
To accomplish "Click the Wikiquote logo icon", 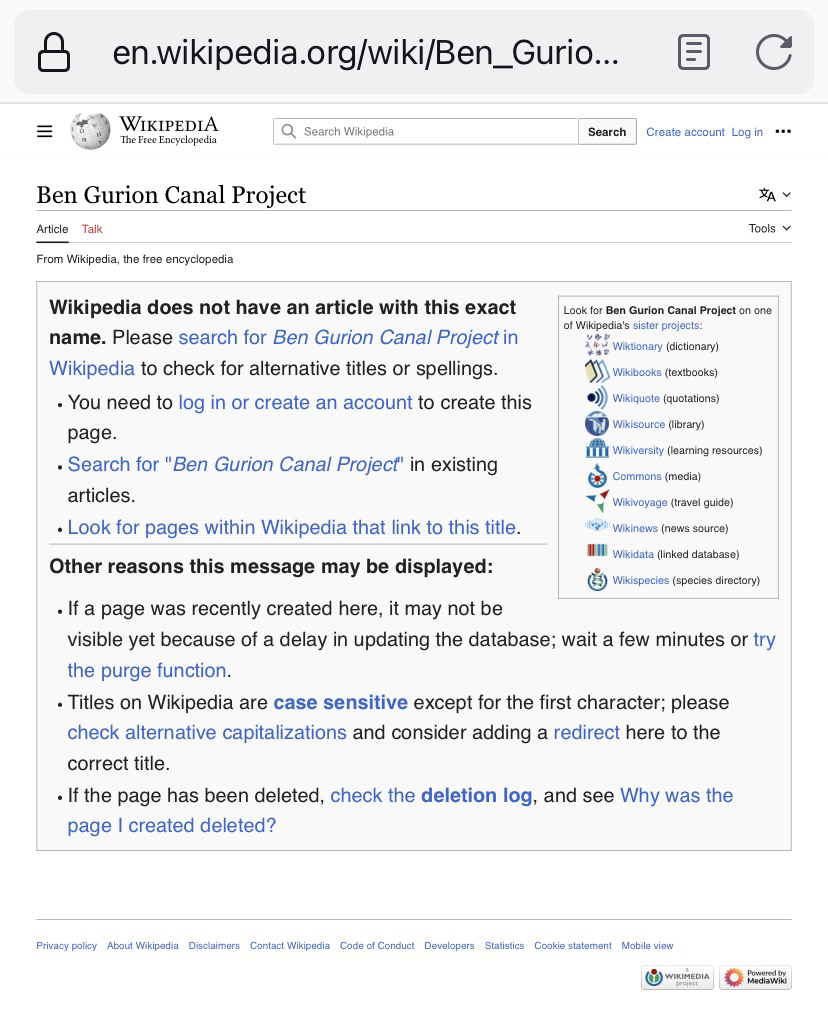I will (597, 397).
